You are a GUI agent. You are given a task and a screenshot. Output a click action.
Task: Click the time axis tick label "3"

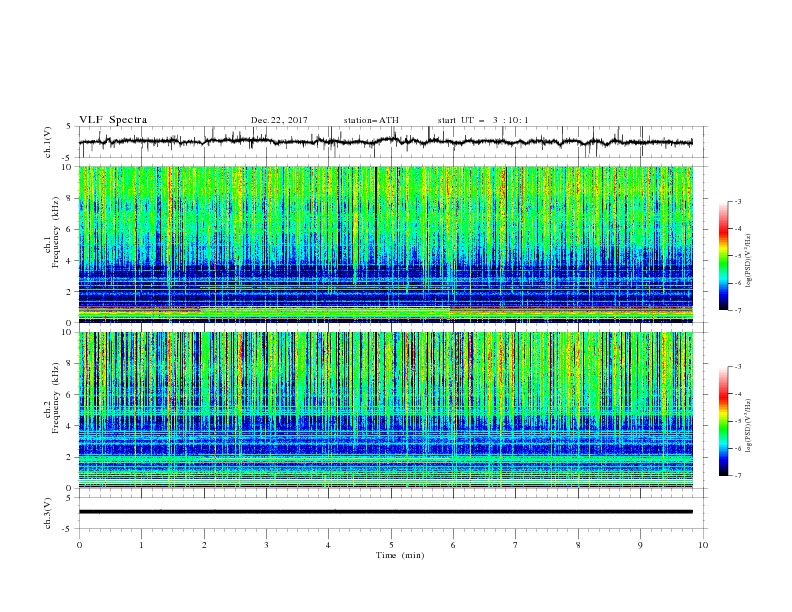[x=266, y=545]
